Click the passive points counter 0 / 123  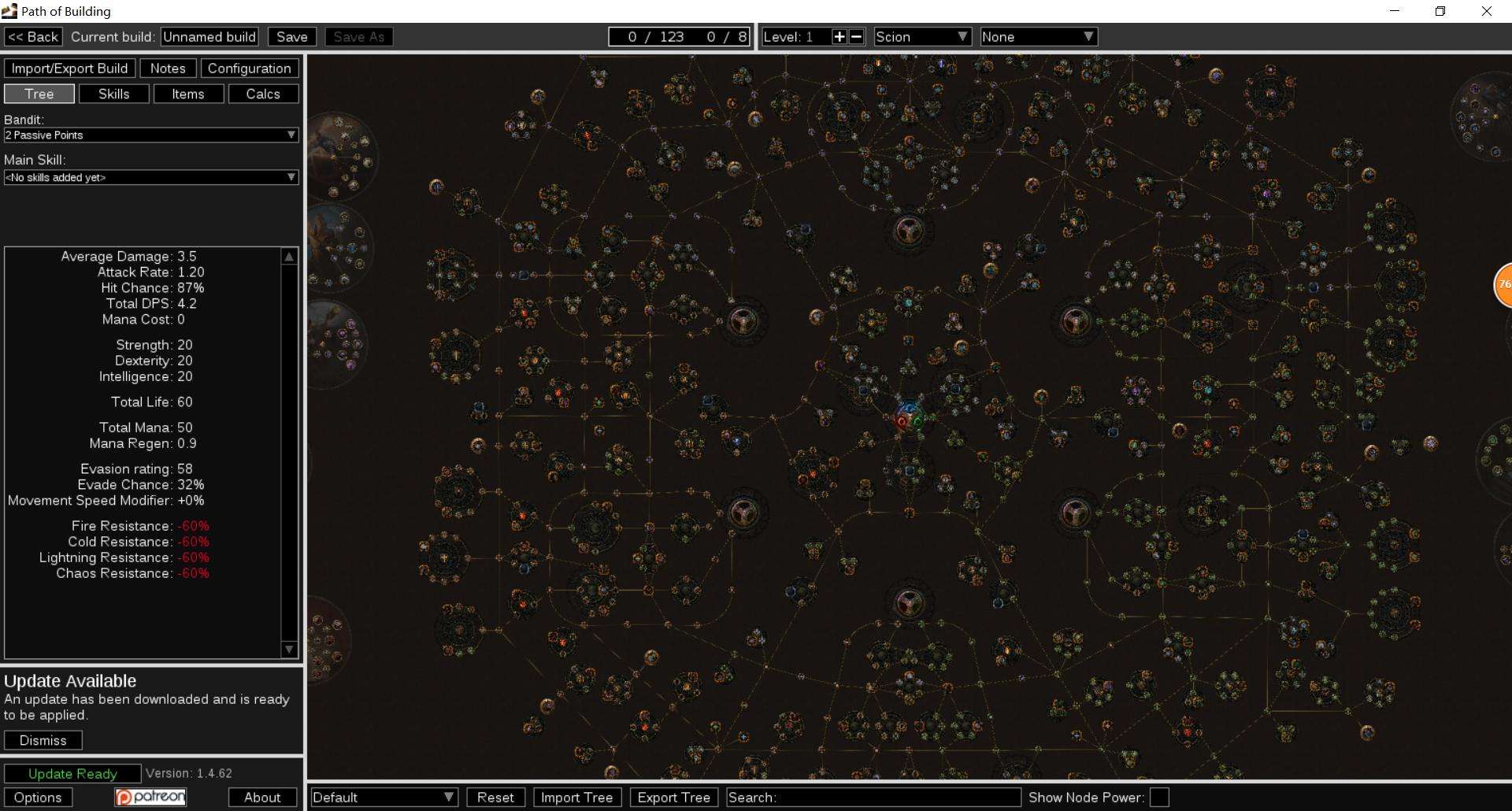click(x=656, y=37)
